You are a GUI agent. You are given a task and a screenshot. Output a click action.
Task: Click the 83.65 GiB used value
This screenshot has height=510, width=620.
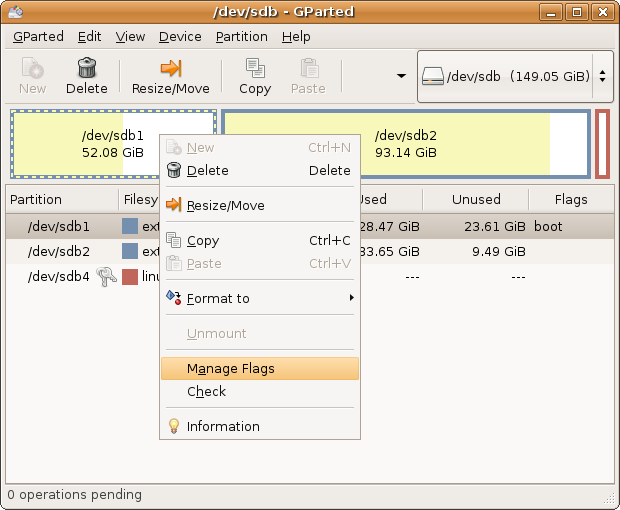tap(390, 251)
